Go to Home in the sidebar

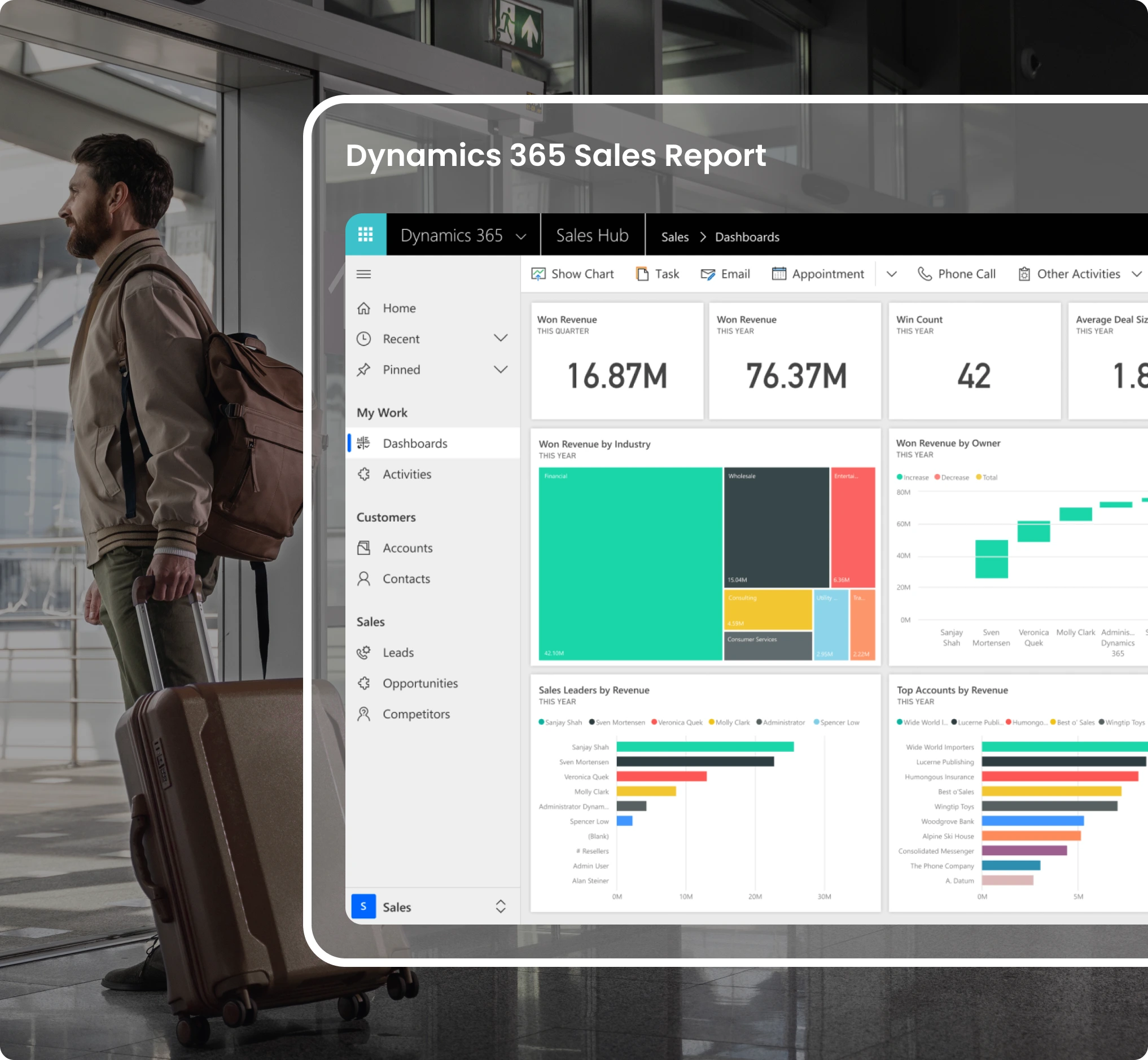coord(433,309)
